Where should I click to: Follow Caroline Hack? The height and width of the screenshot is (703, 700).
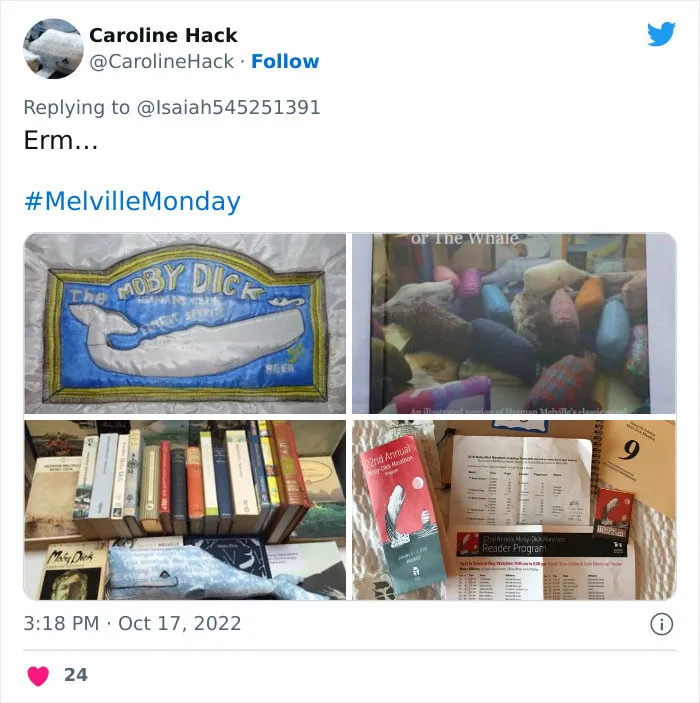285,61
